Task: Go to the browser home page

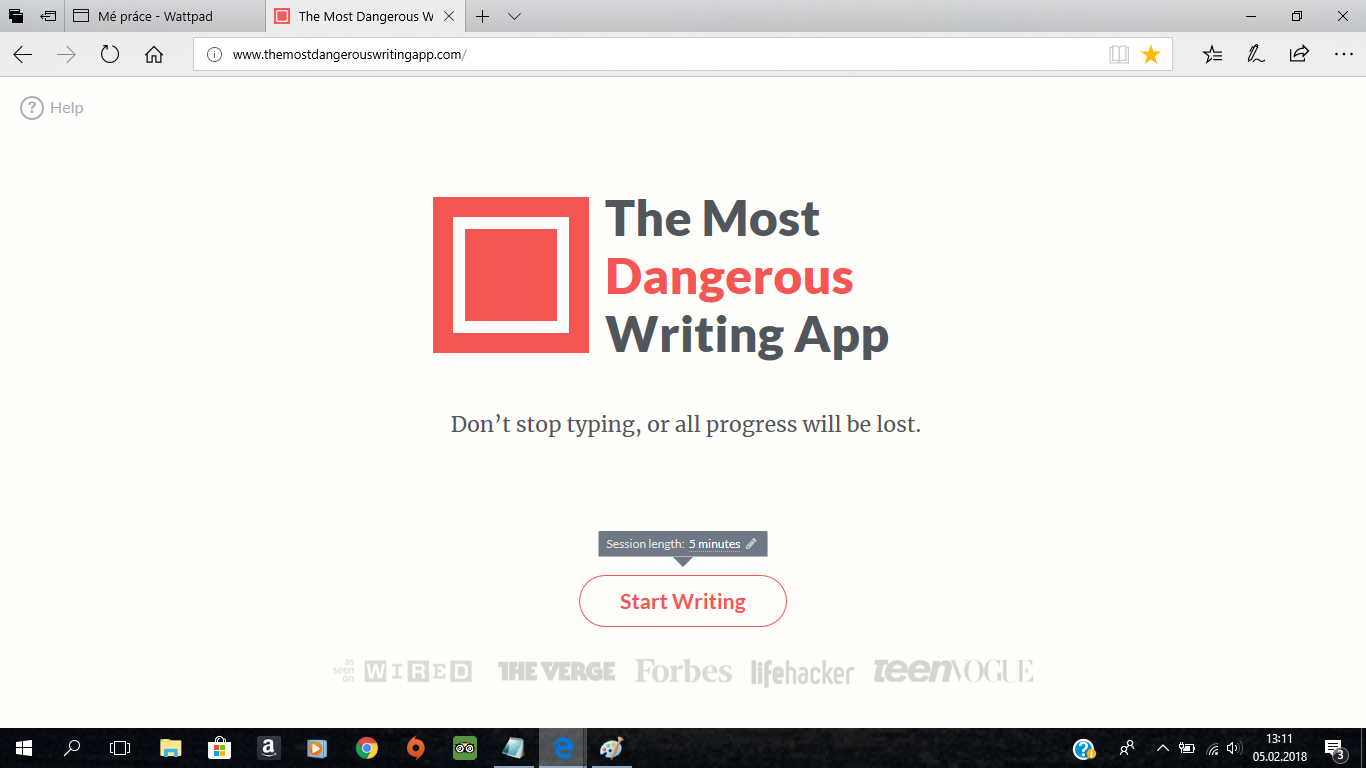Action: point(154,55)
